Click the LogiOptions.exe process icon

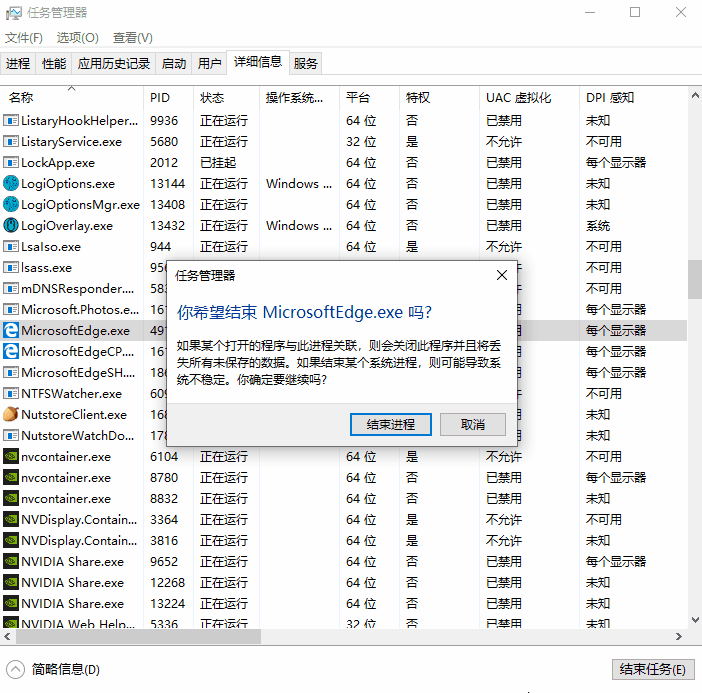[11, 184]
